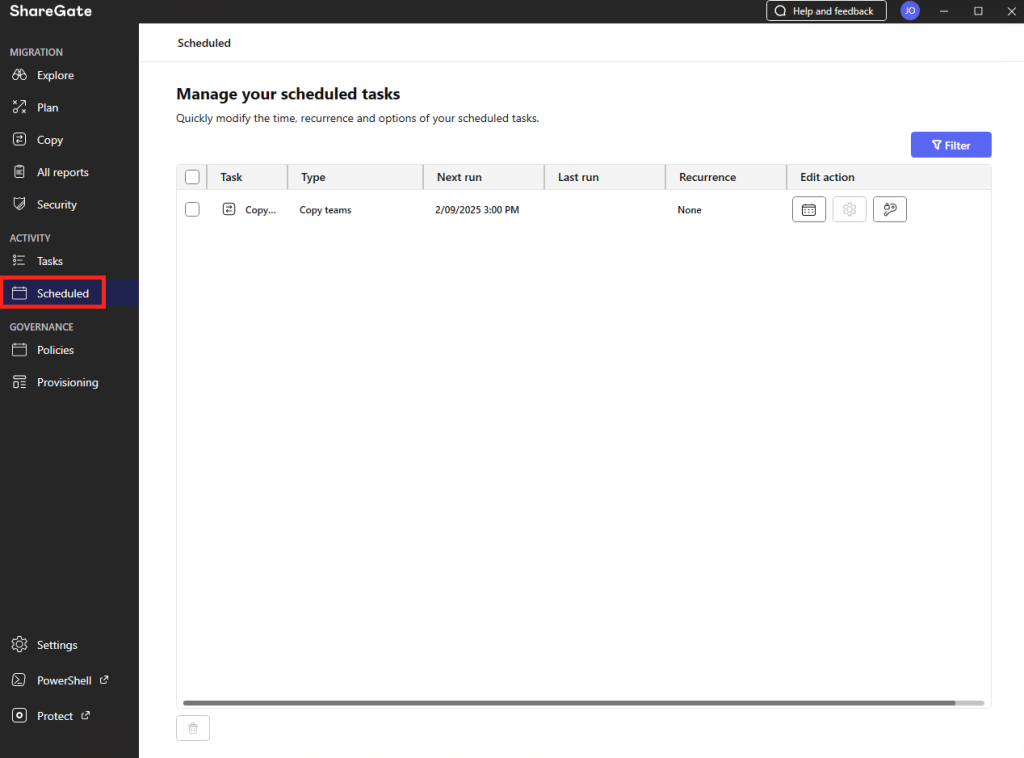Image resolution: width=1024 pixels, height=758 pixels.
Task: Open All reports
Action: (62, 172)
